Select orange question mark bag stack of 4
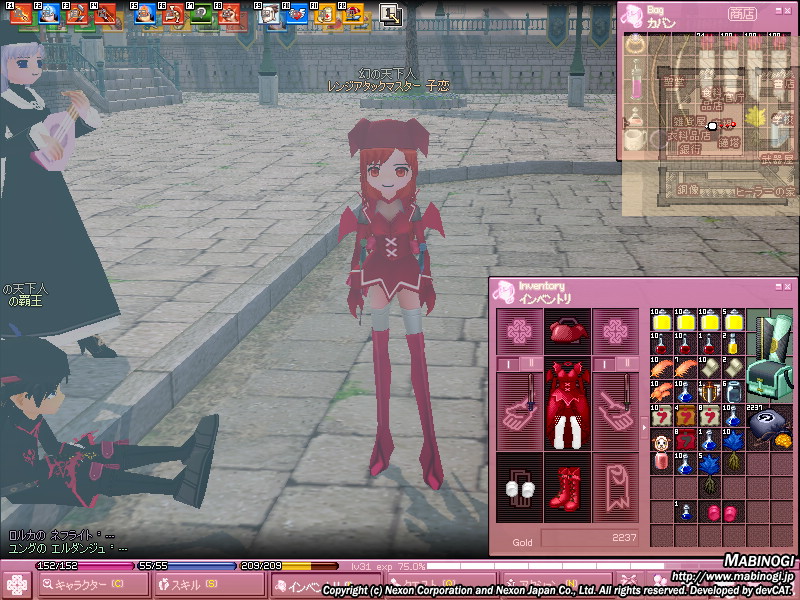 tap(685, 416)
